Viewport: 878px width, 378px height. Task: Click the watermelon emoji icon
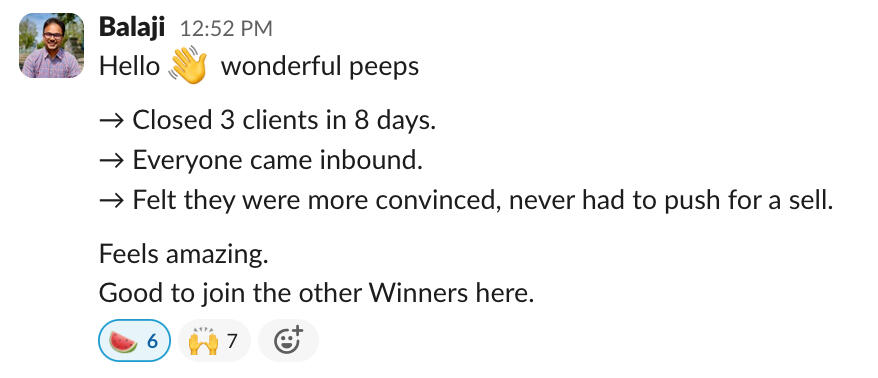tap(123, 342)
